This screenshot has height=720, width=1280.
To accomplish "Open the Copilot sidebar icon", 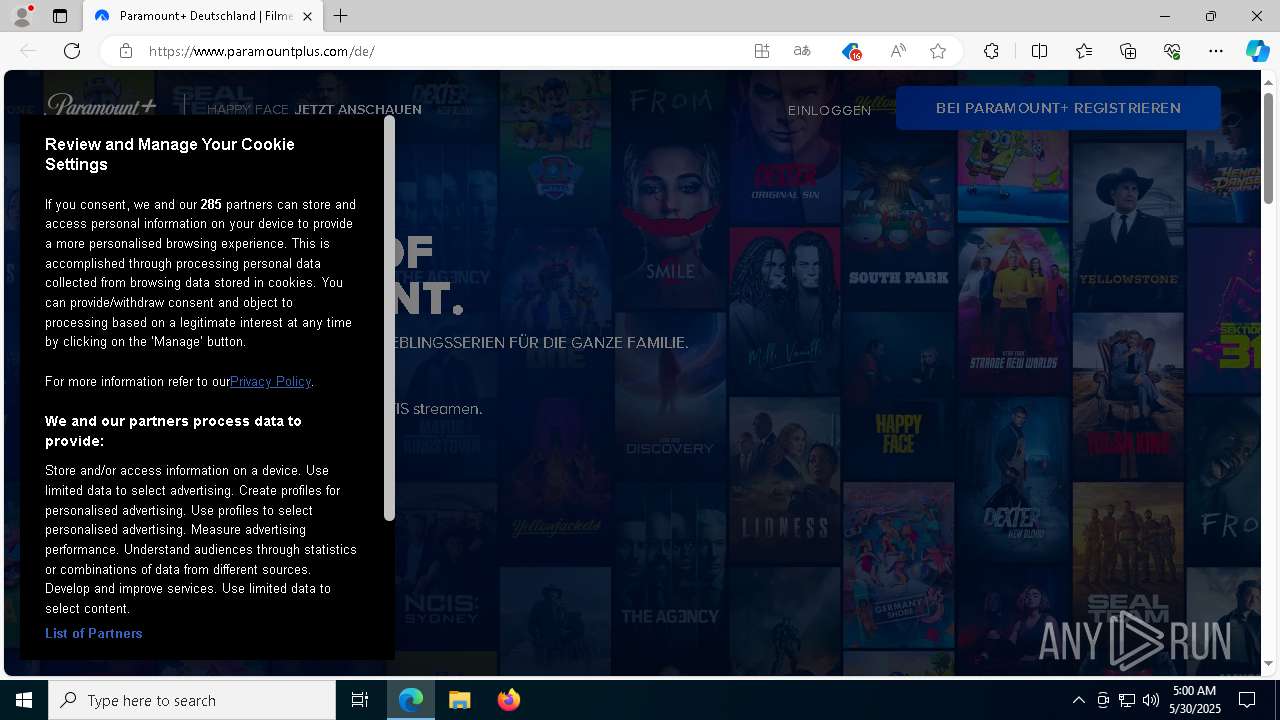I will (1257, 51).
